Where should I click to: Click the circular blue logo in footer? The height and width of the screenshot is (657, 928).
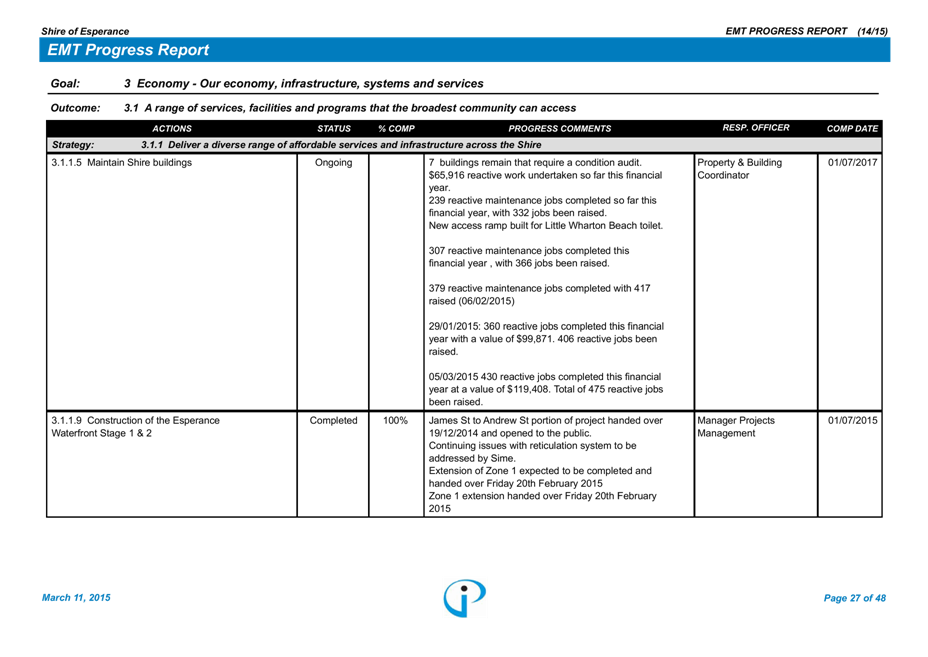click(x=464, y=597)
